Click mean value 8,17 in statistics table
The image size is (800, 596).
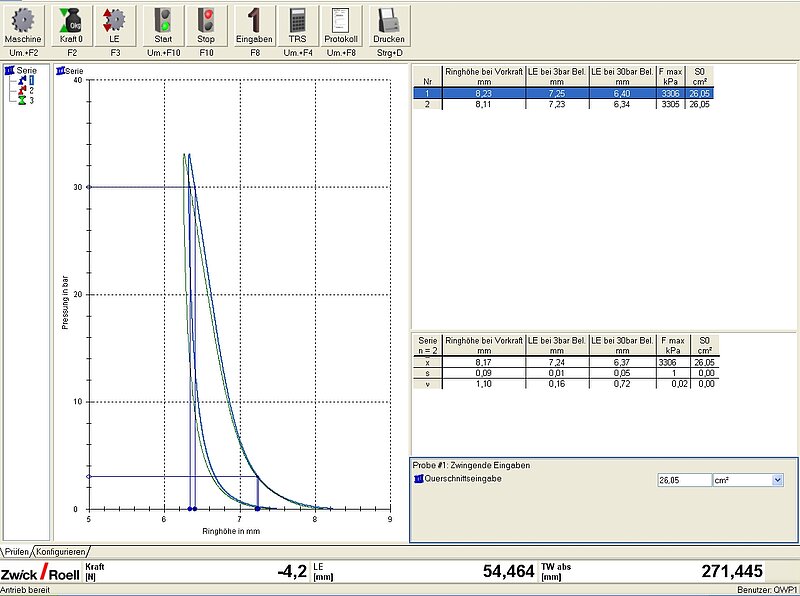click(484, 362)
